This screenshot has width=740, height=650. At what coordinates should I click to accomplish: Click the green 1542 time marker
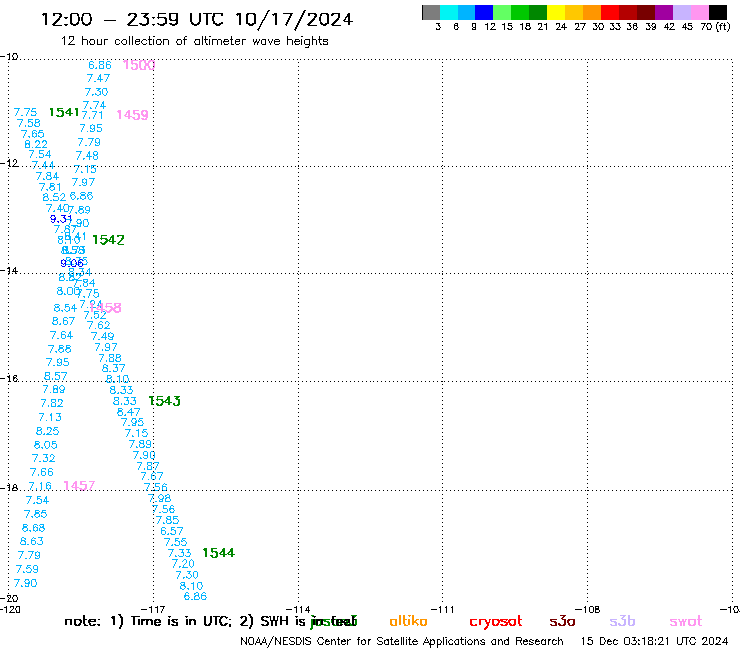(x=108, y=240)
